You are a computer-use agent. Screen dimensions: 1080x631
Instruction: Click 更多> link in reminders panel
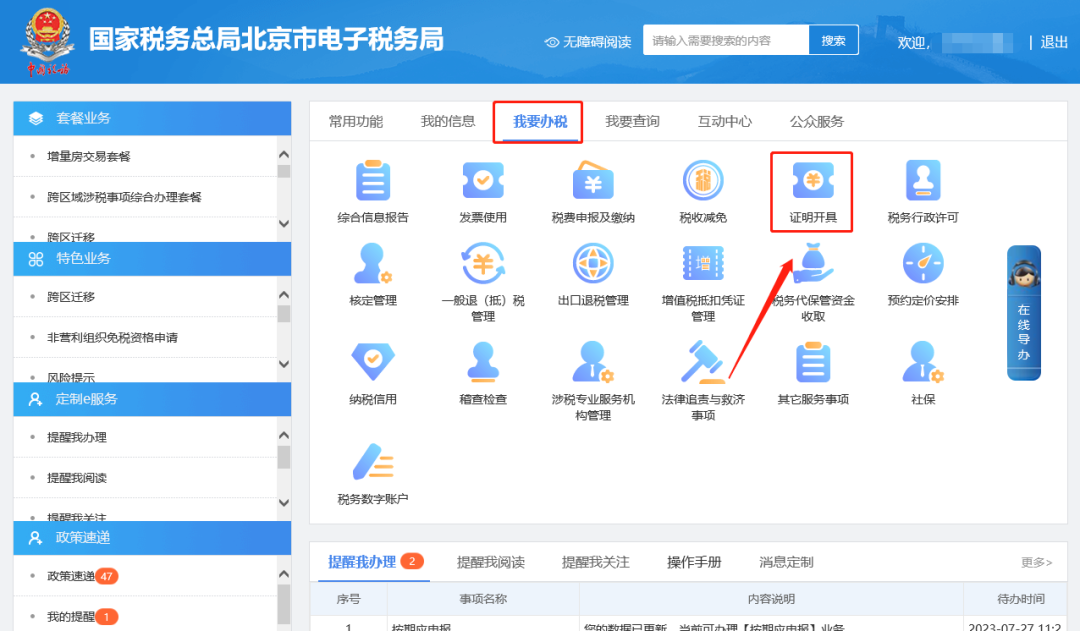(1037, 563)
